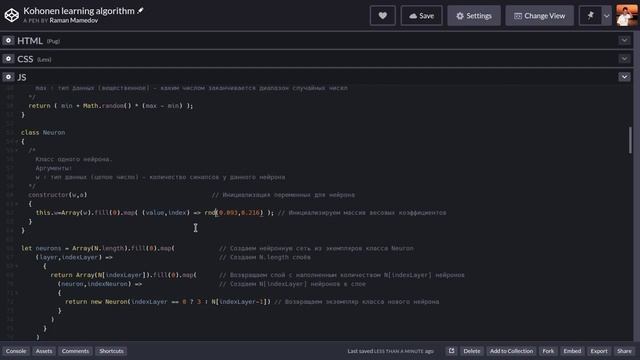The image size is (640, 360).
Task: Open the Assets panel
Action: point(44,351)
